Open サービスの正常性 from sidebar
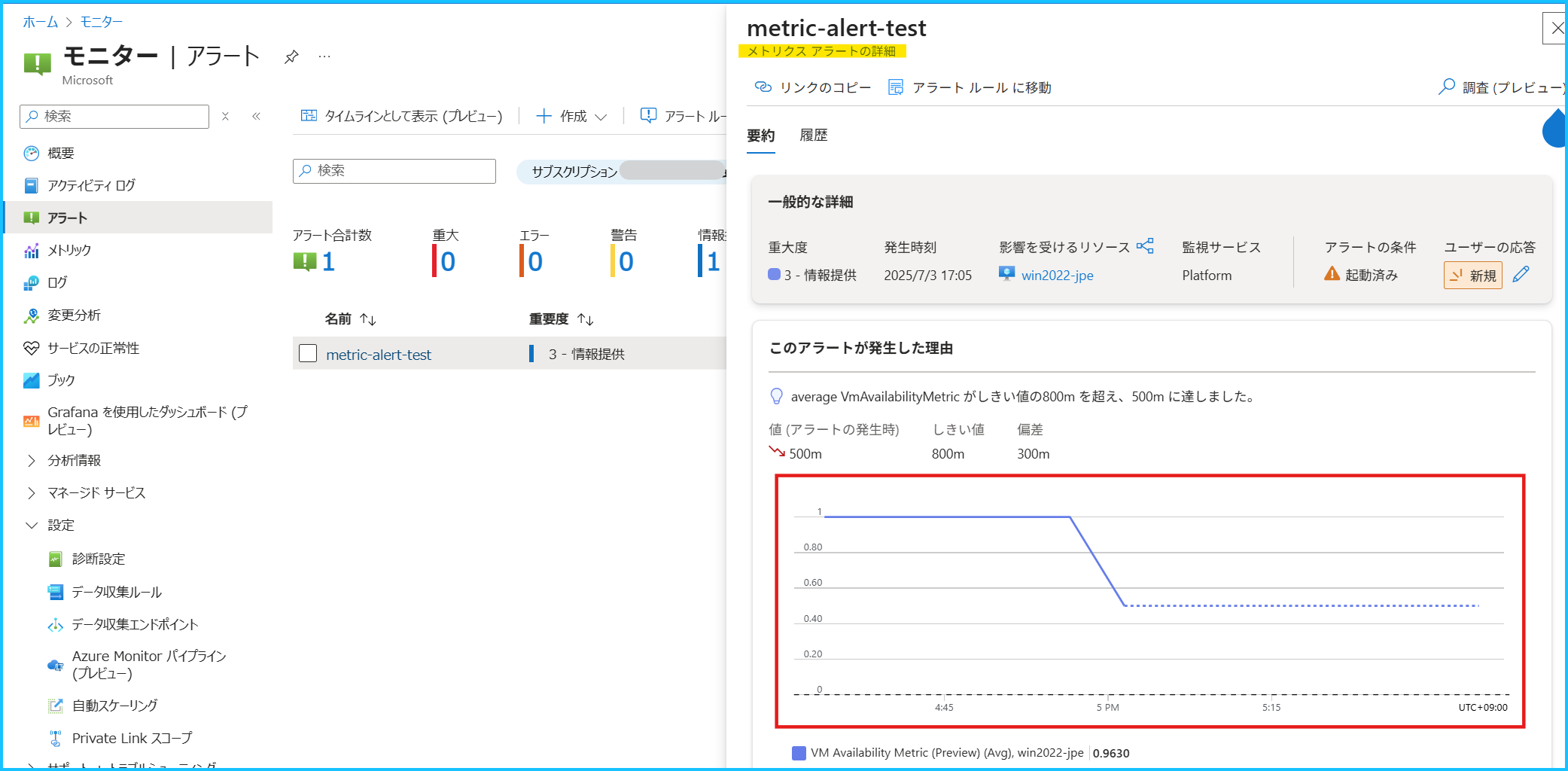The image size is (1568, 771). [93, 348]
